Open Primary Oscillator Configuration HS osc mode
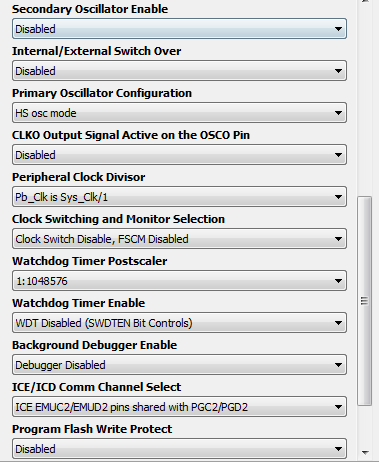 179,113
